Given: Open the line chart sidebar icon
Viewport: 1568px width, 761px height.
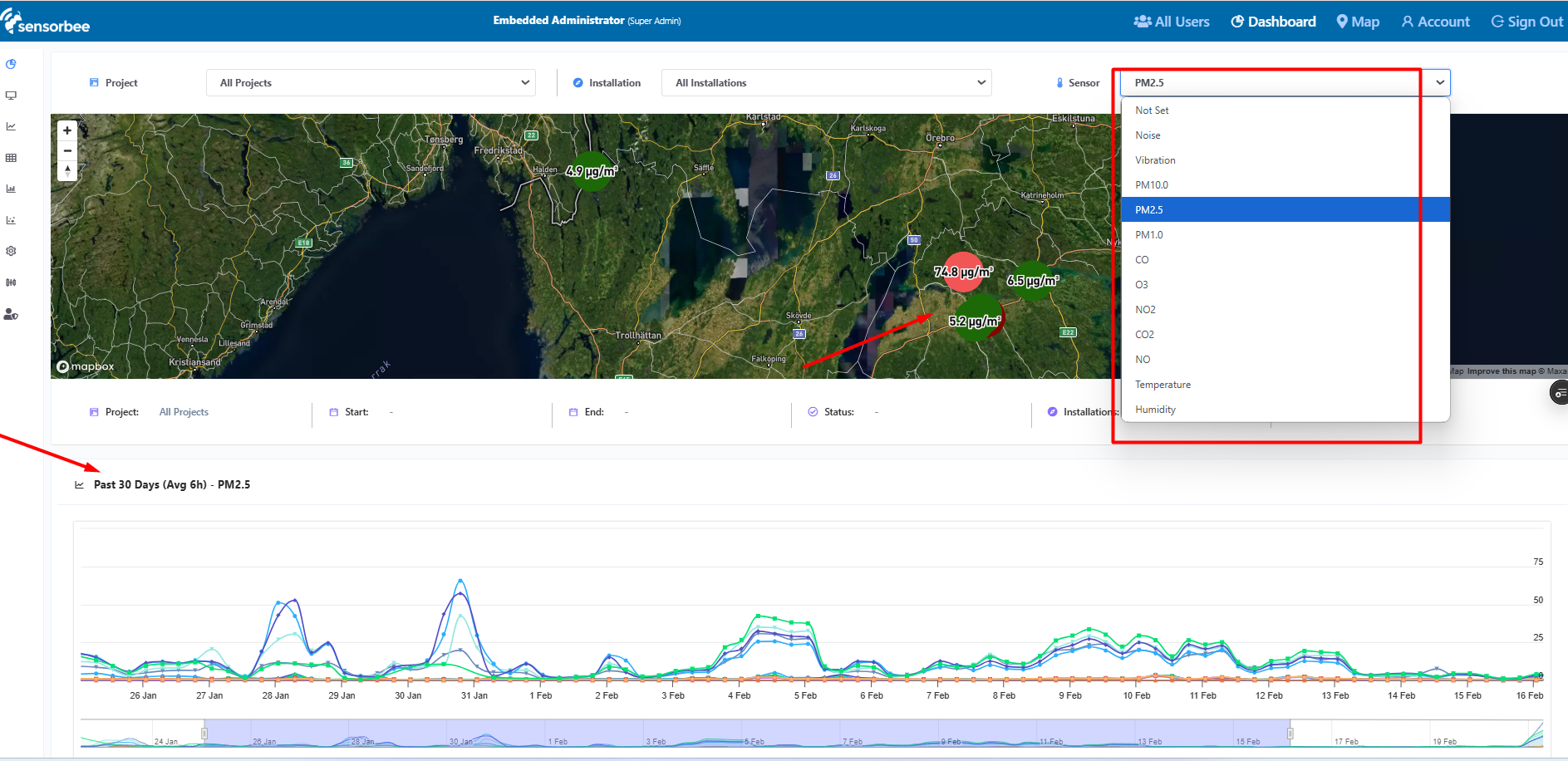Looking at the screenshot, I should pos(11,126).
